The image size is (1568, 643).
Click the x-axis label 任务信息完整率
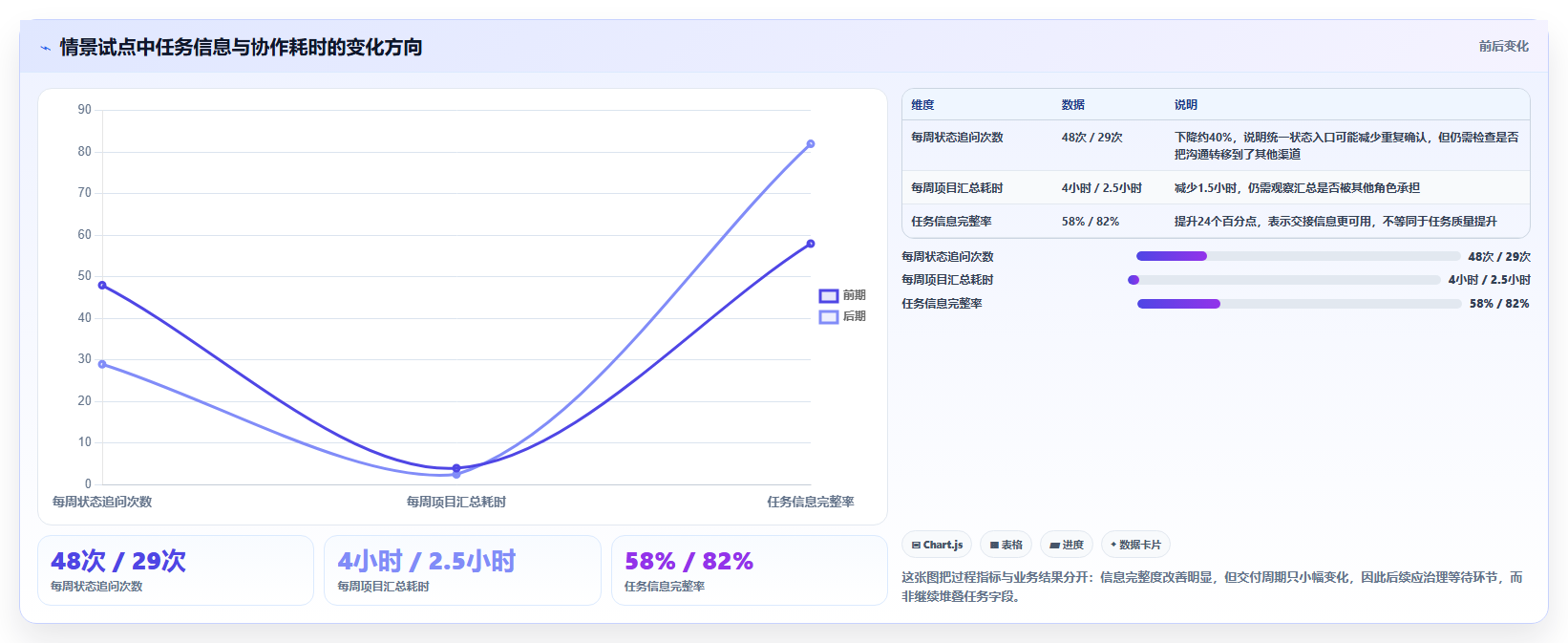pyautogui.click(x=811, y=502)
